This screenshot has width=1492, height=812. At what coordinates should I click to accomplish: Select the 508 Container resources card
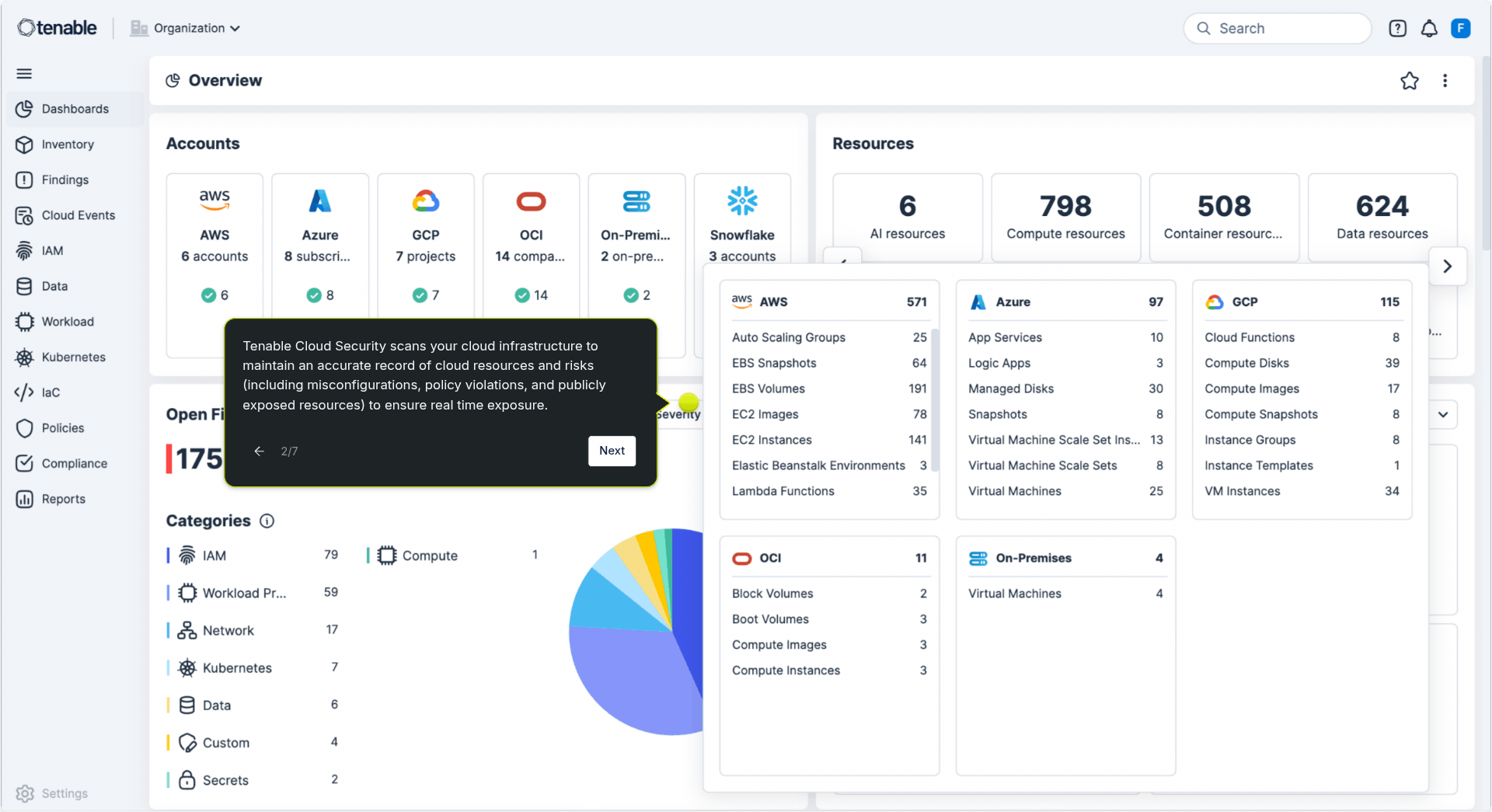1224,217
